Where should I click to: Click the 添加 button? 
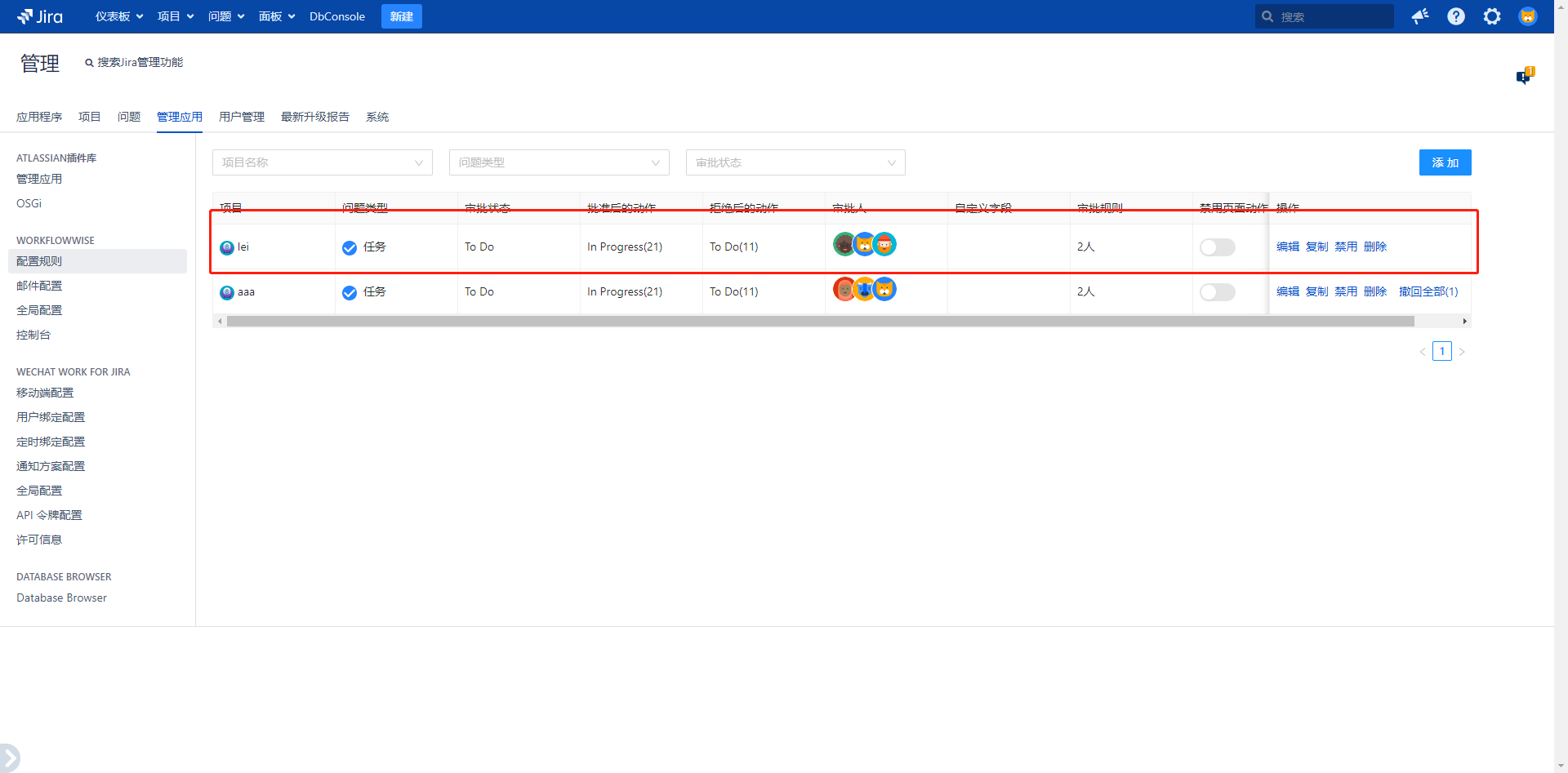(1445, 162)
